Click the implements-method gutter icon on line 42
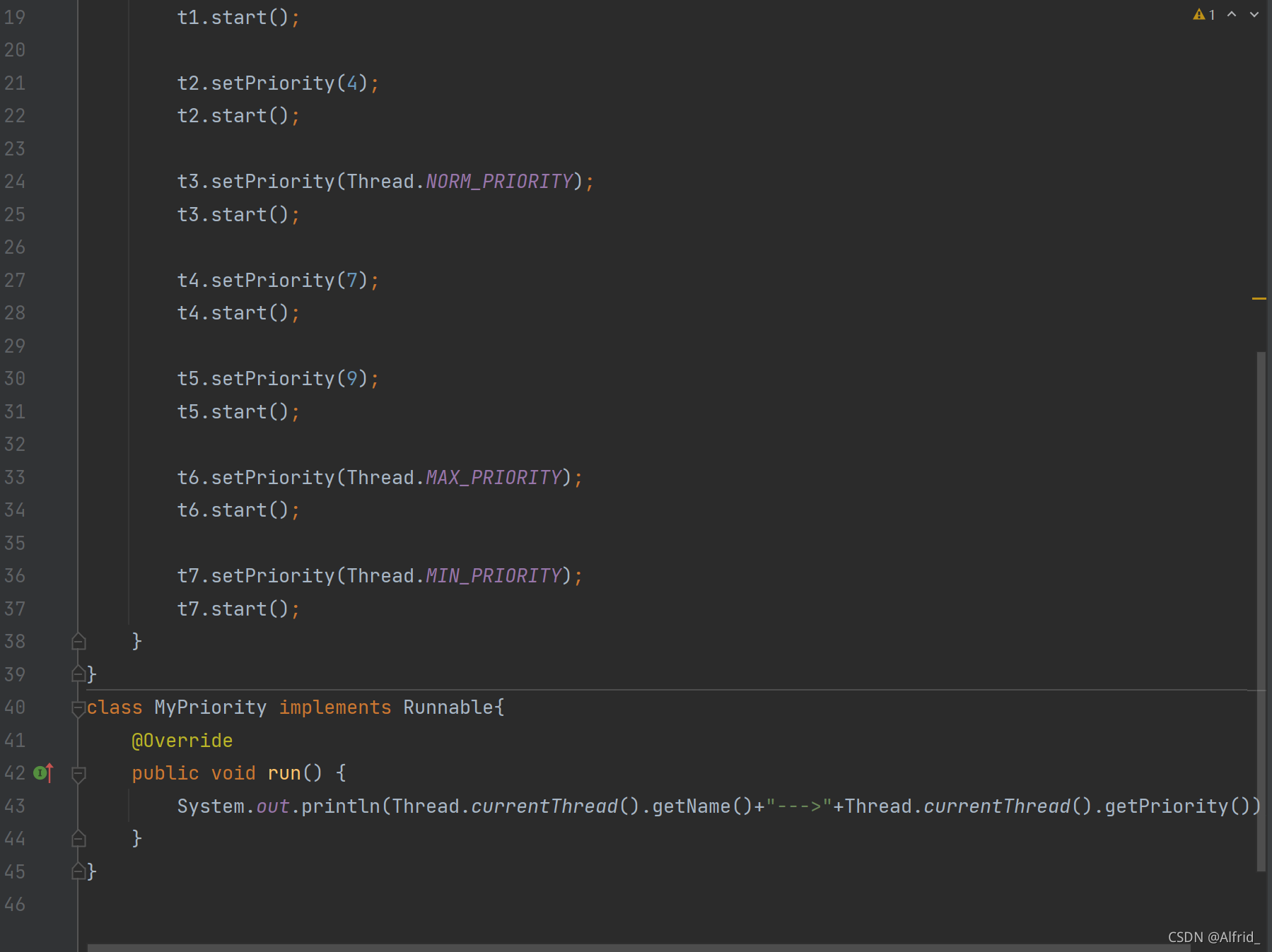Image resolution: width=1272 pixels, height=952 pixels. coord(44,772)
